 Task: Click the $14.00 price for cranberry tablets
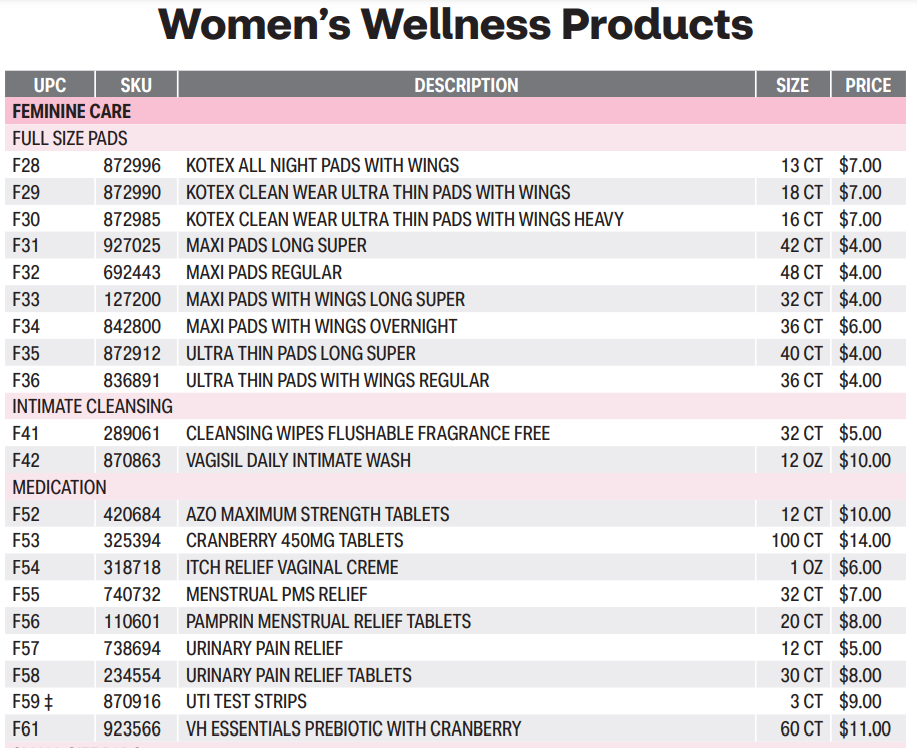pyautogui.click(x=864, y=541)
